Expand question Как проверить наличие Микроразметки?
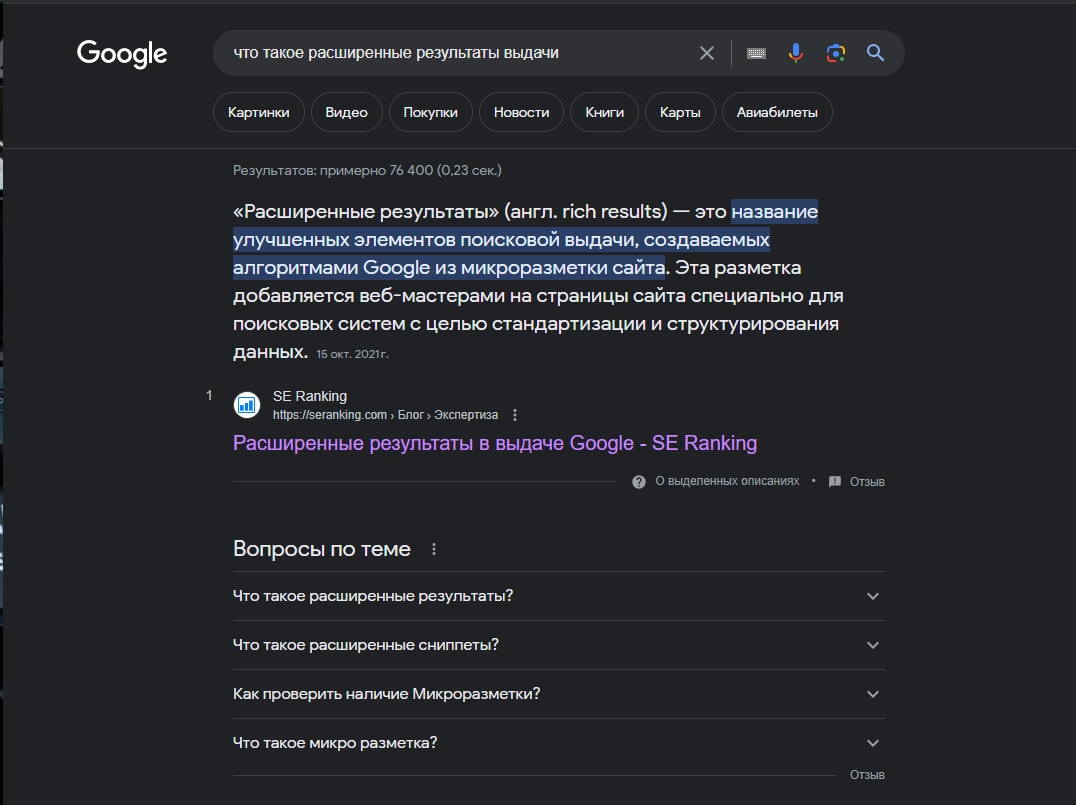The height and width of the screenshot is (805, 1076). click(x=559, y=694)
